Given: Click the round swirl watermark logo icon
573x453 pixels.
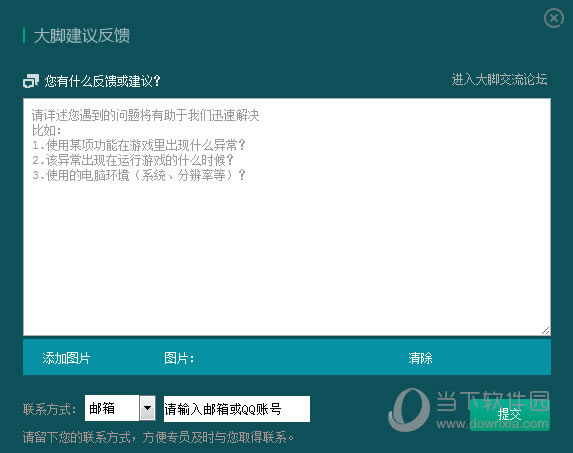Looking at the screenshot, I should pyautogui.click(x=409, y=409).
